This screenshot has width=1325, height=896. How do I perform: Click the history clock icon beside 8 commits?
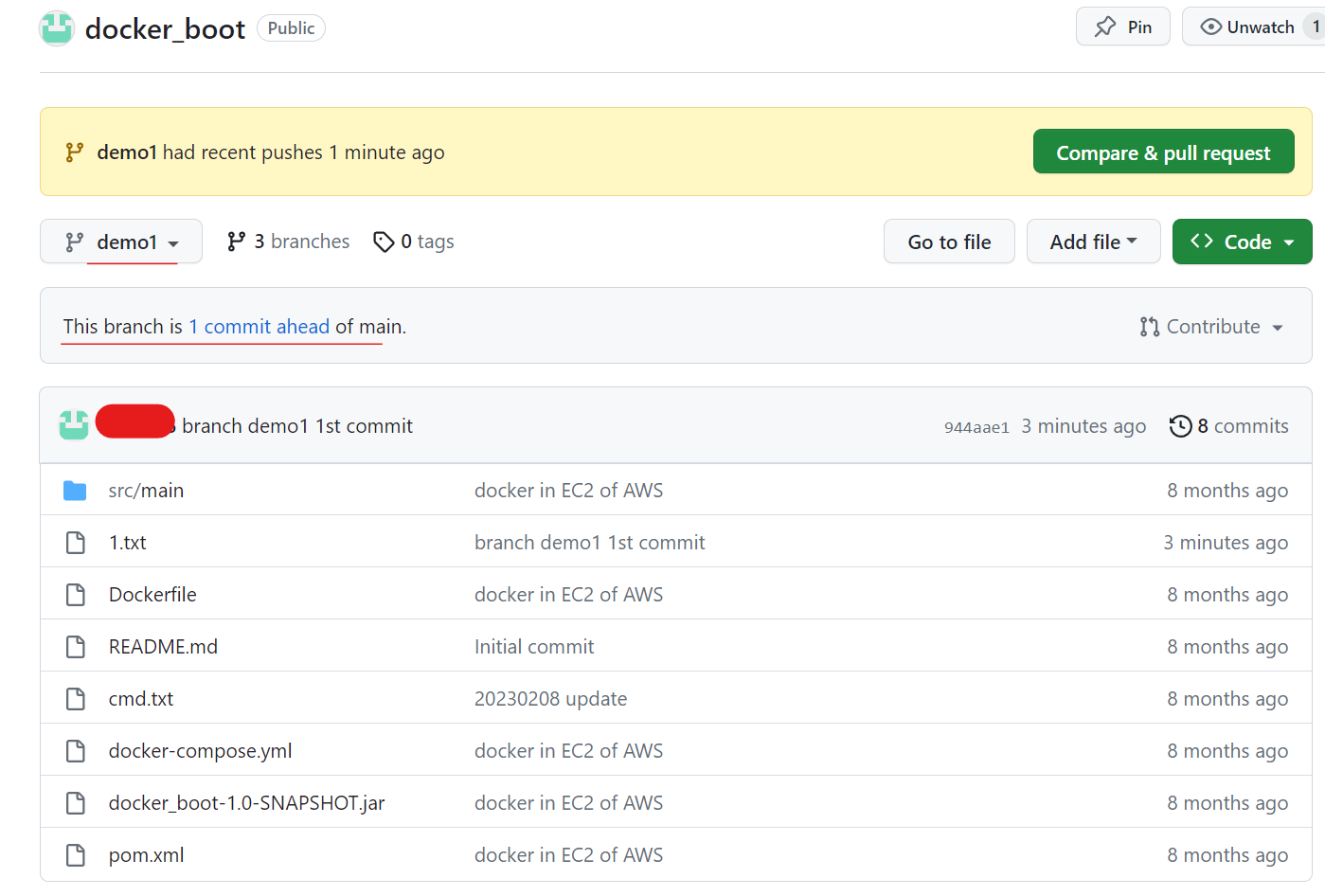click(x=1180, y=426)
